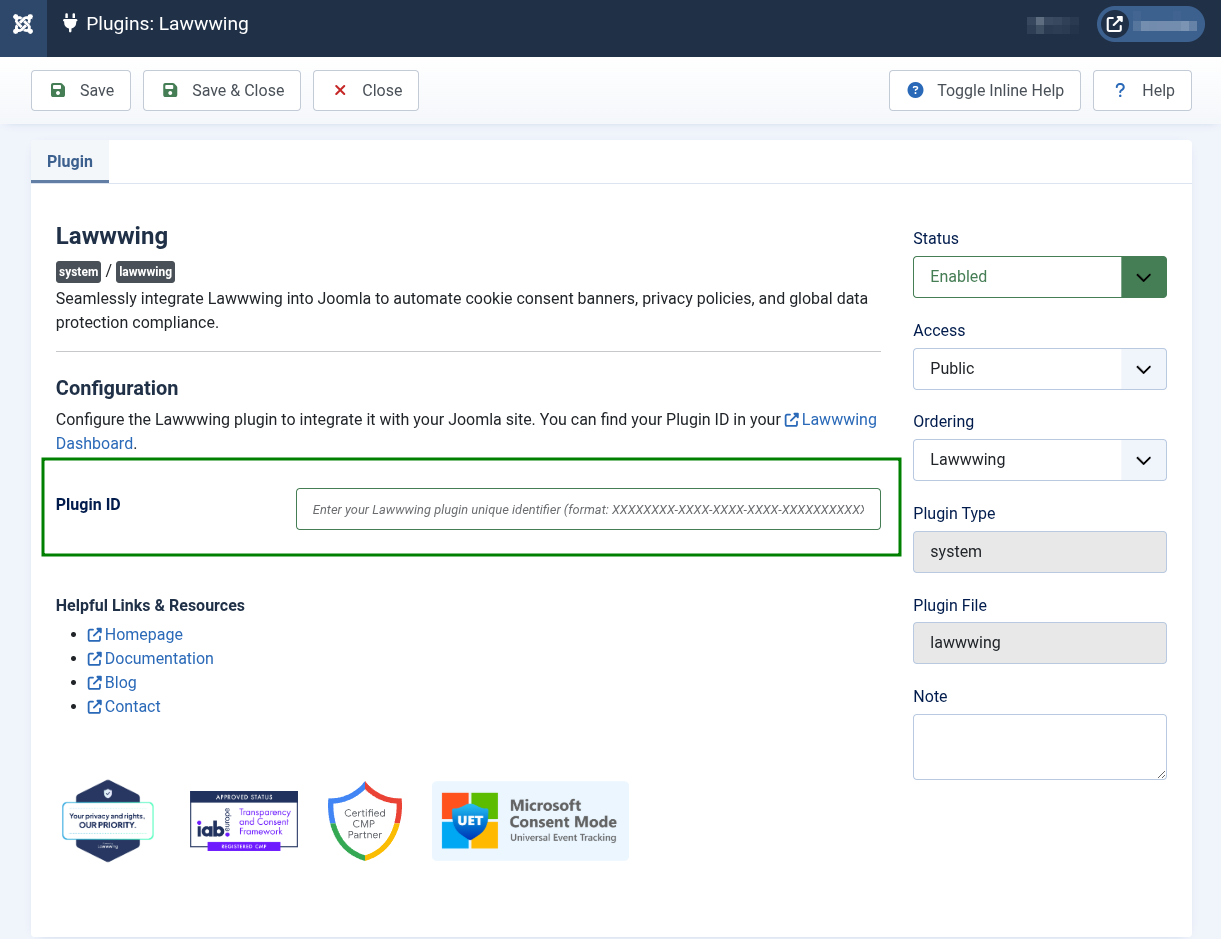Click the plug icon beside Plugins title
This screenshot has height=939, width=1221.
tap(69, 23)
